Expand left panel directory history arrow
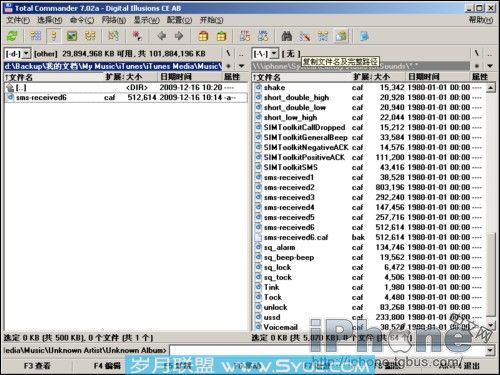 click(x=241, y=66)
